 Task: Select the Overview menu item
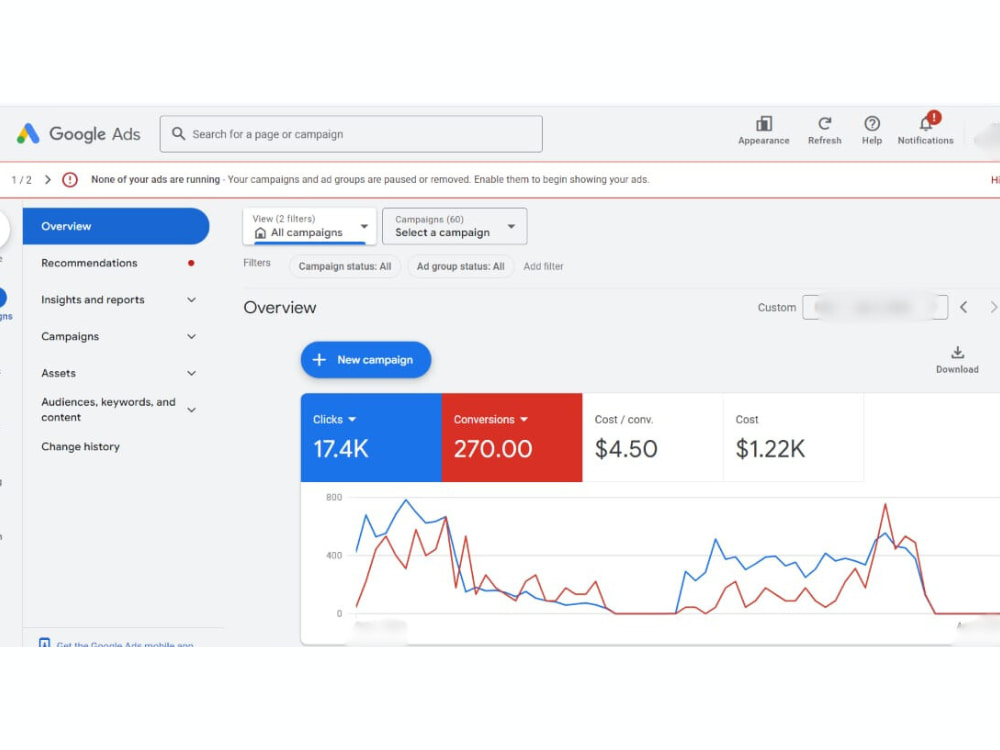click(116, 226)
